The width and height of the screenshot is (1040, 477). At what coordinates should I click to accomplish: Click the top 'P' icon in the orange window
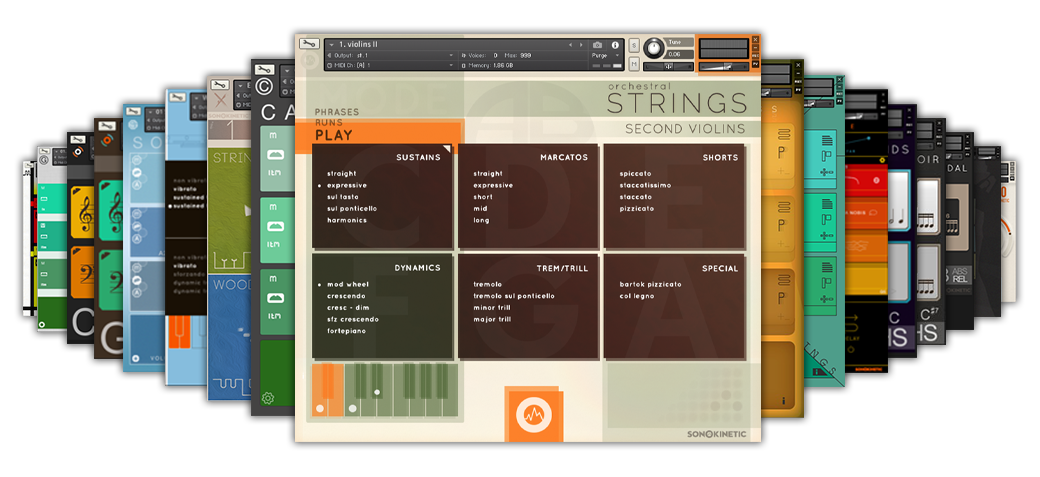pos(781,153)
